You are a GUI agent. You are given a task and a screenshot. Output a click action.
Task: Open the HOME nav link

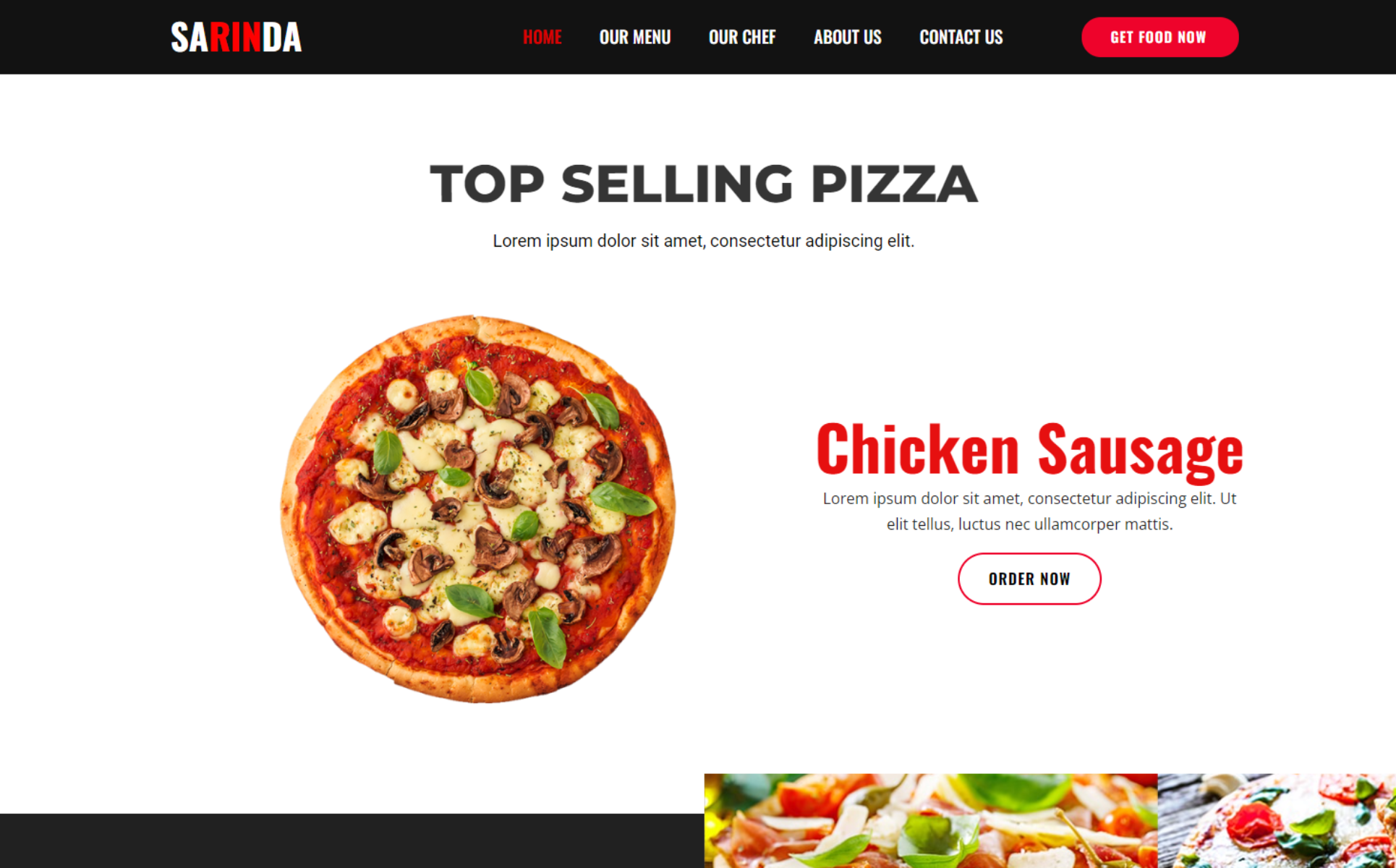[542, 37]
